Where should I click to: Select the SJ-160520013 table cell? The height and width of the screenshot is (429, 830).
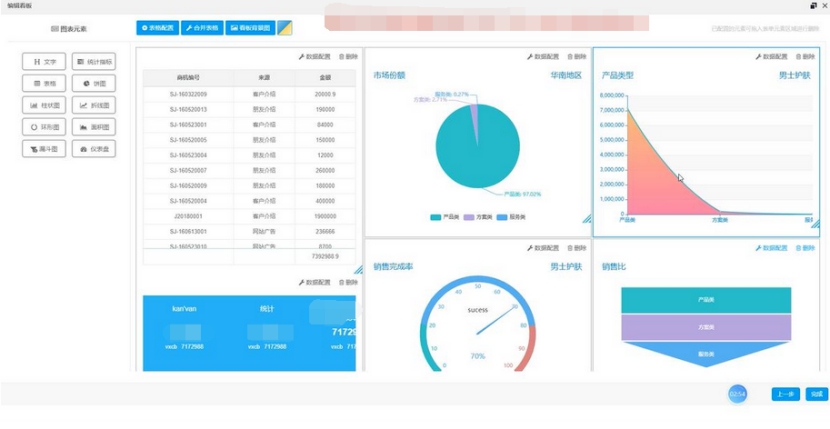coord(188,110)
